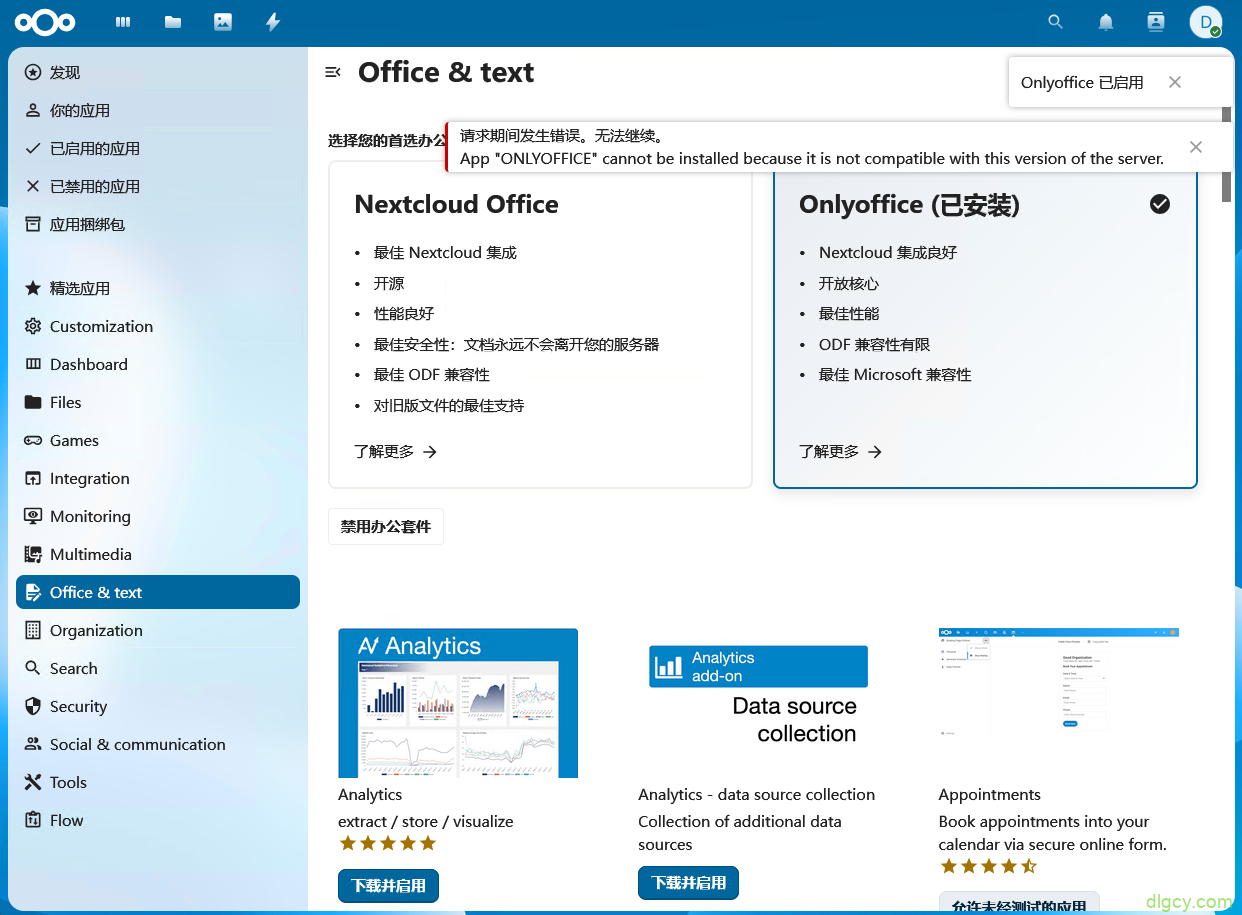Click the Appointments star rating
The height and width of the screenshot is (915, 1242).
[x=988, y=866]
